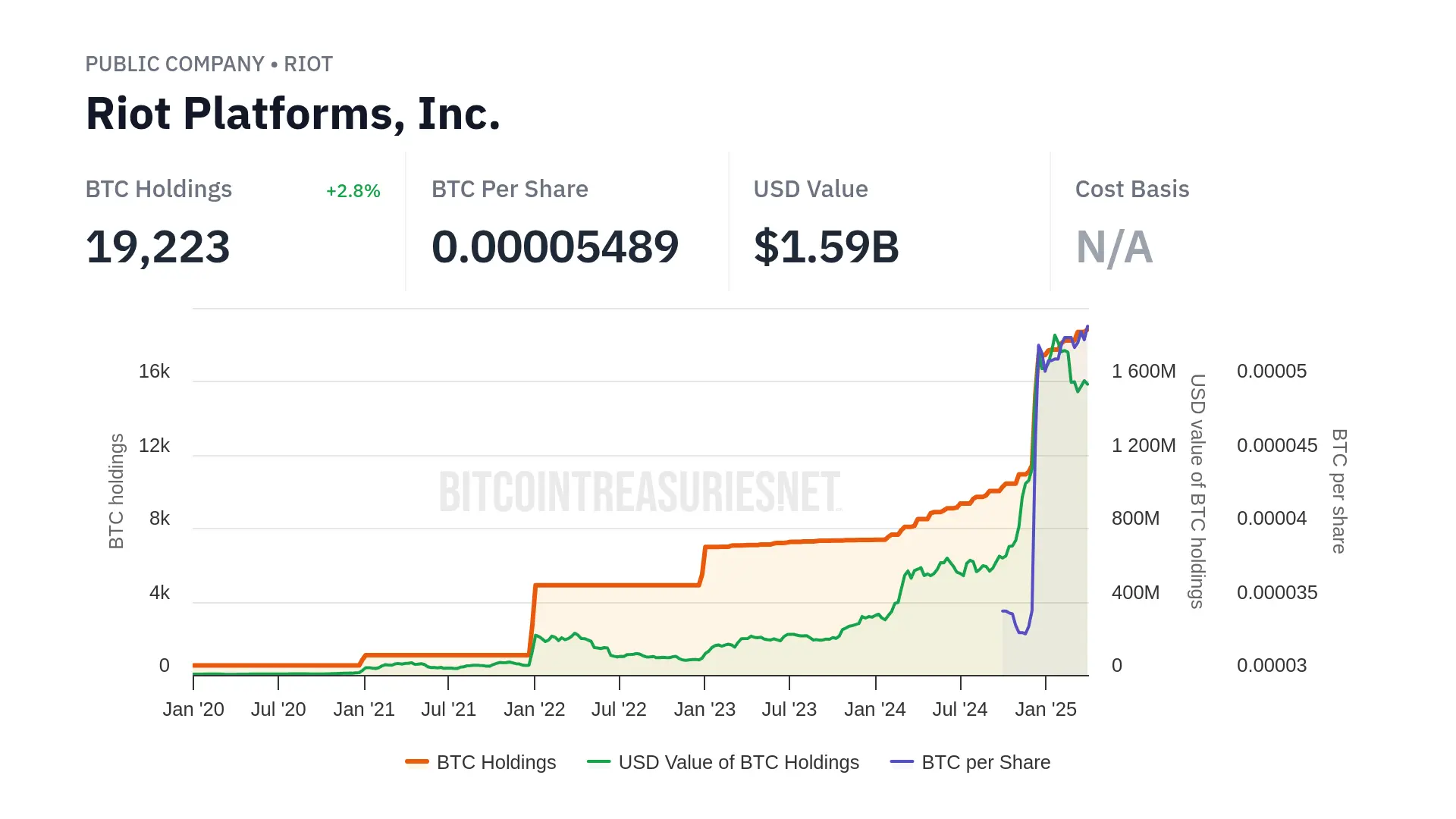Click the Cost Basis N/A value
The height and width of the screenshot is (819, 1456).
tap(1114, 247)
